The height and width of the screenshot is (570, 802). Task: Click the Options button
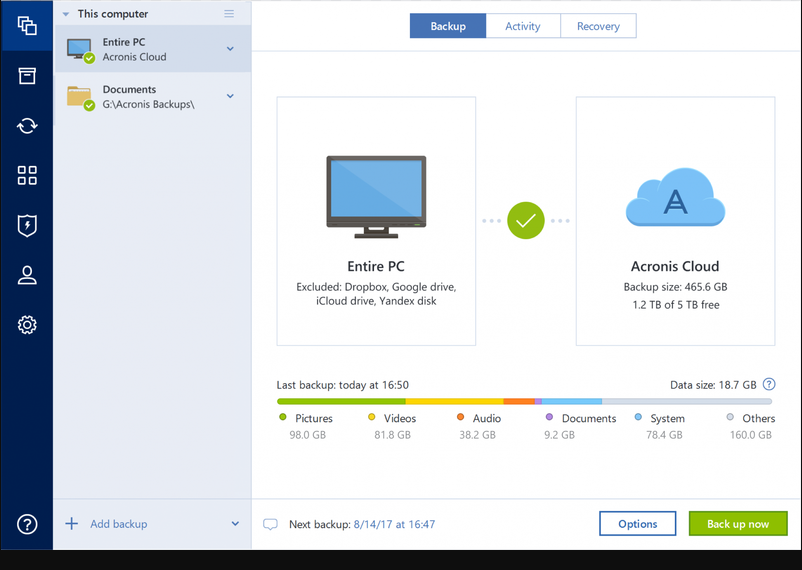[637, 523]
